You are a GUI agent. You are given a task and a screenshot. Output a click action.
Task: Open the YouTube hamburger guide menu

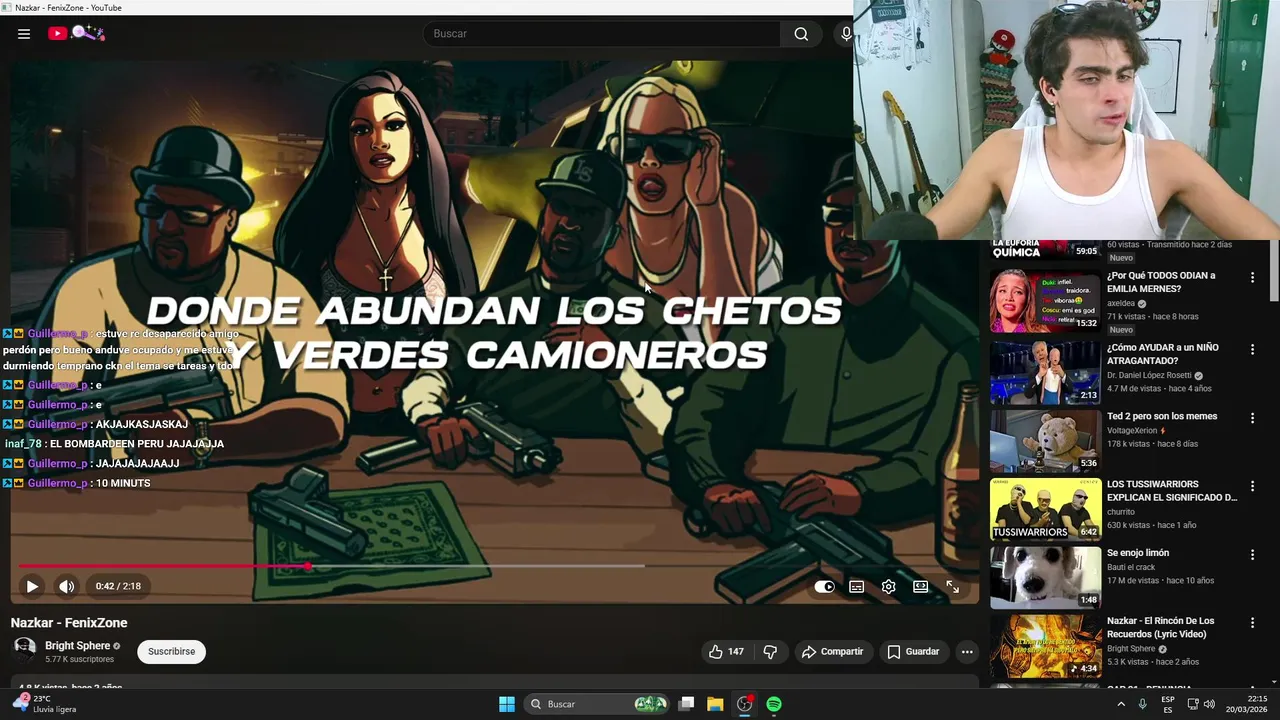click(x=24, y=34)
